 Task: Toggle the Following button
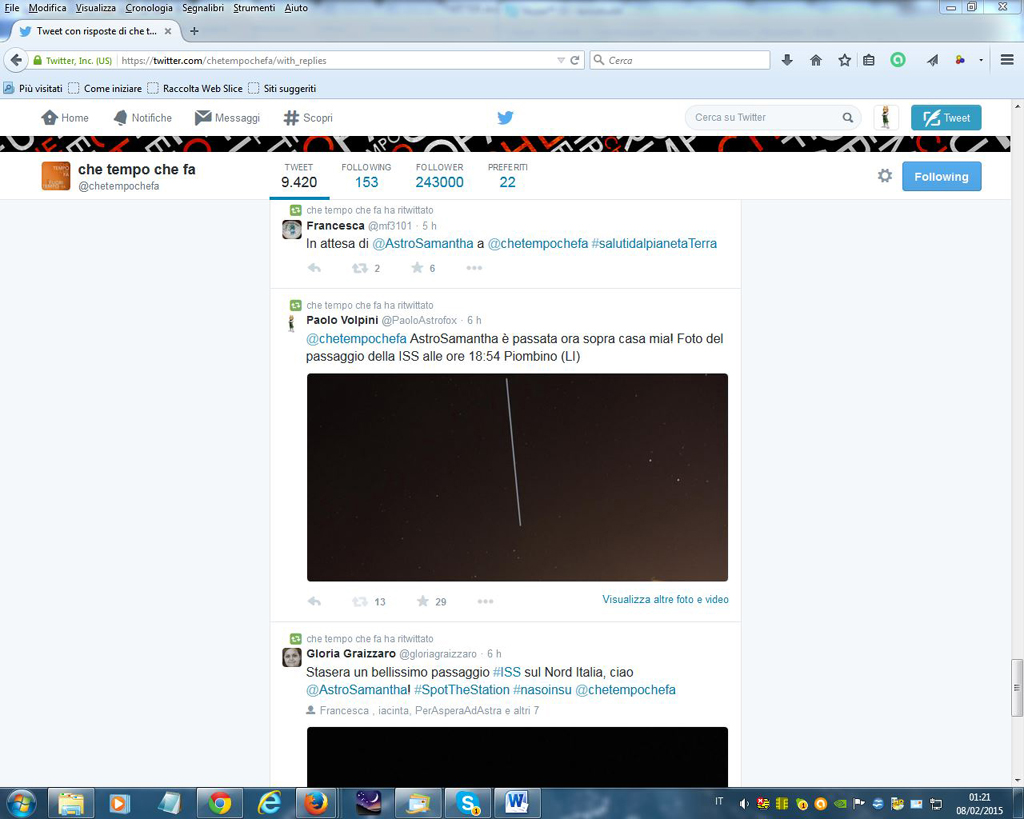(942, 176)
